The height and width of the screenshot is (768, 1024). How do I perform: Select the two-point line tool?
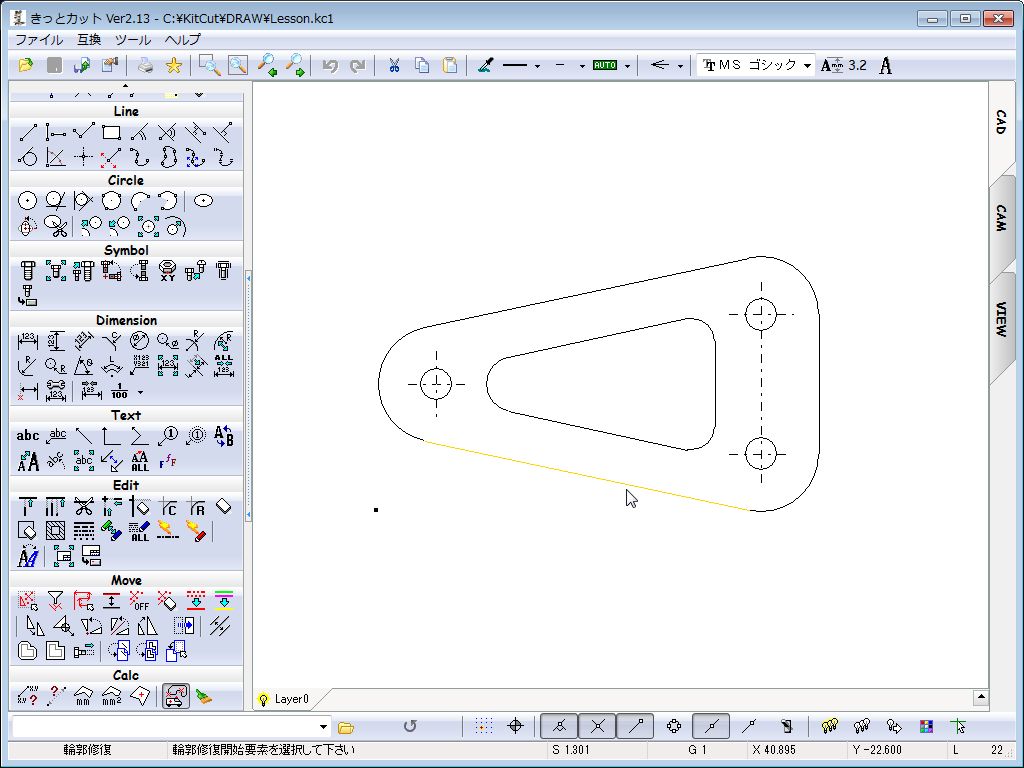point(27,133)
